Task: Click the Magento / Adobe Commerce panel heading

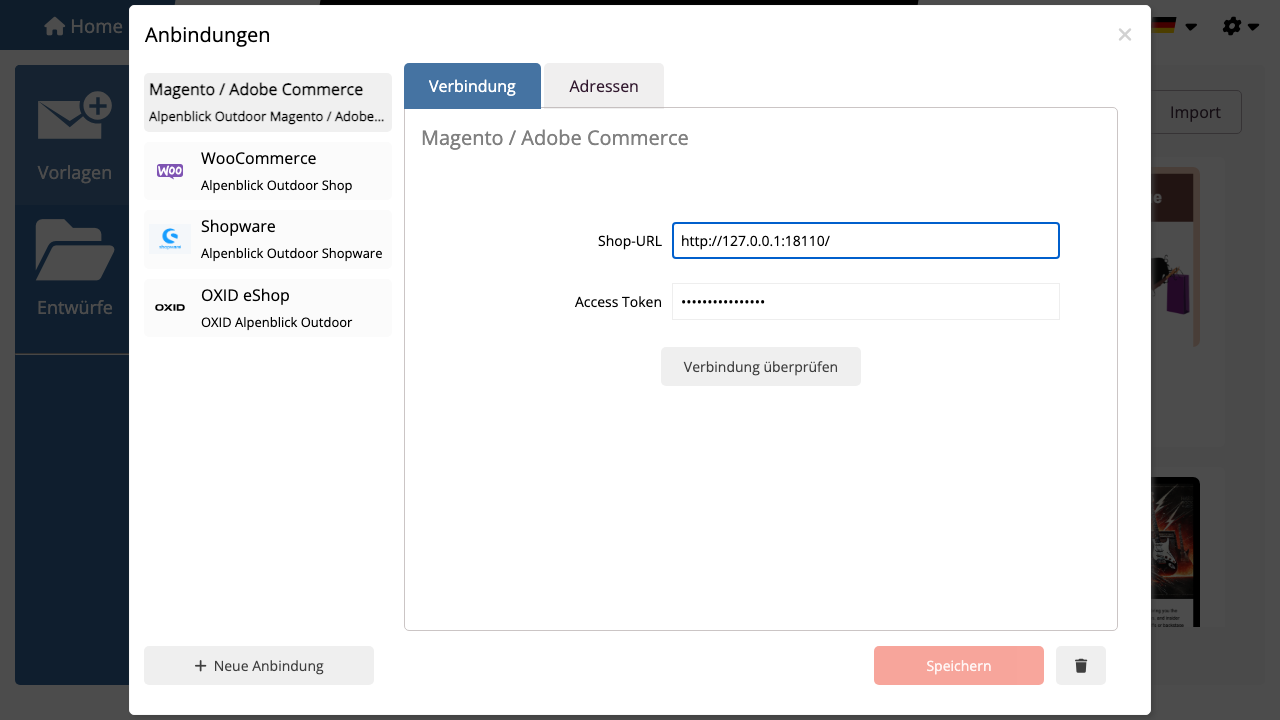Action: point(555,138)
